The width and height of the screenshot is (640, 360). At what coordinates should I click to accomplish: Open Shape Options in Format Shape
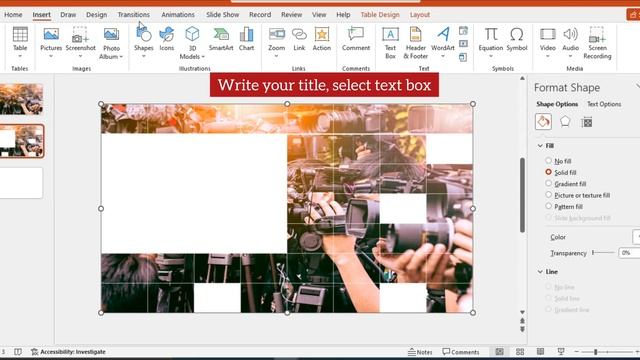tap(557, 104)
